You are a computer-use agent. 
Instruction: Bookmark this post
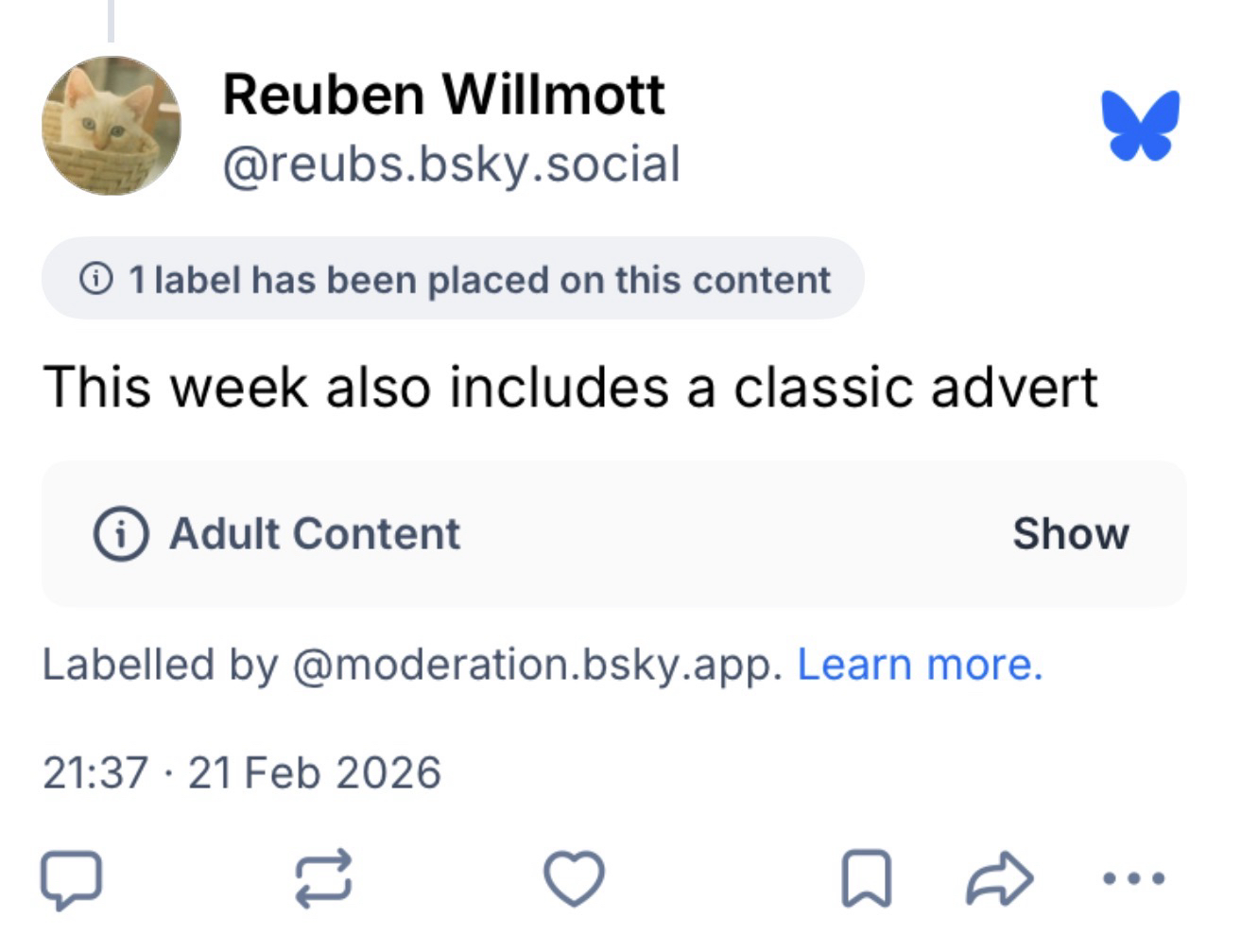pyautogui.click(x=866, y=879)
